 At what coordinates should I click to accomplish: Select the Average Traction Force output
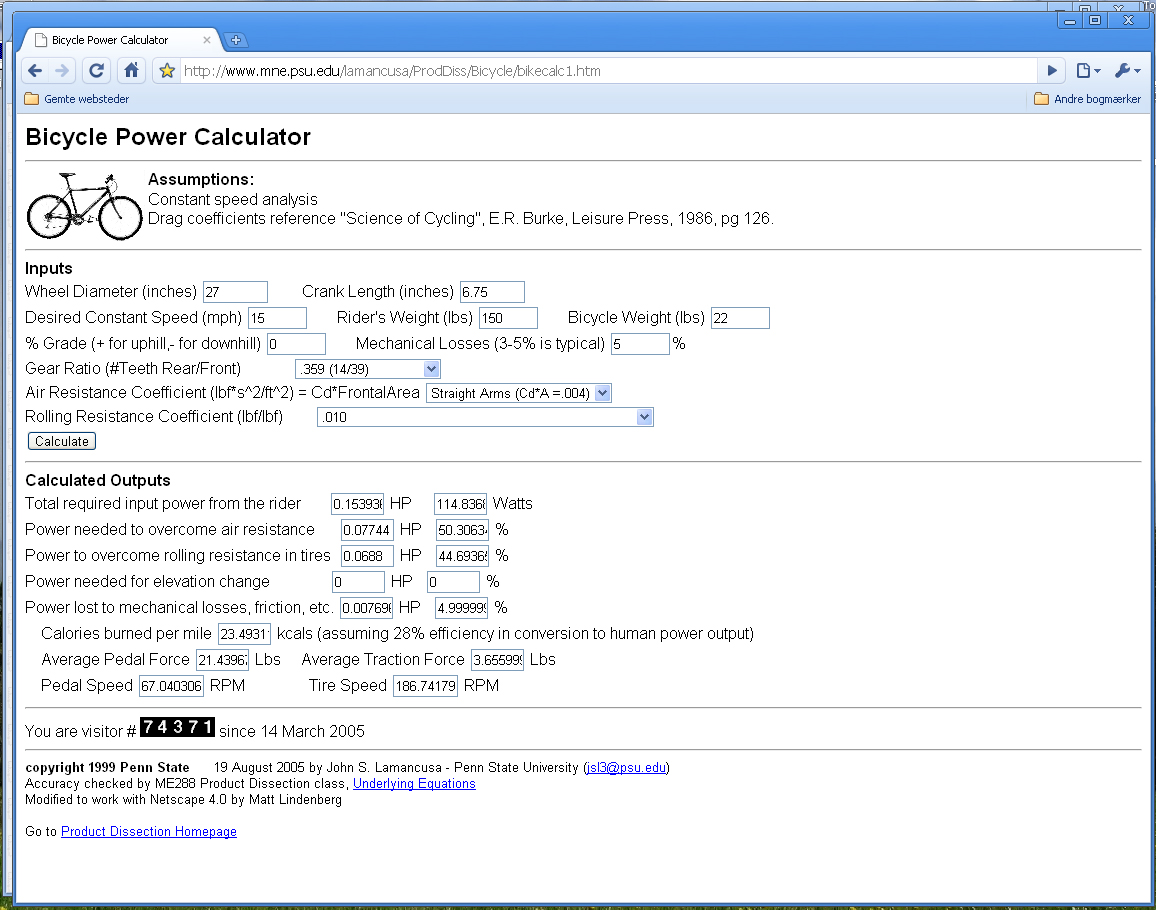click(498, 660)
